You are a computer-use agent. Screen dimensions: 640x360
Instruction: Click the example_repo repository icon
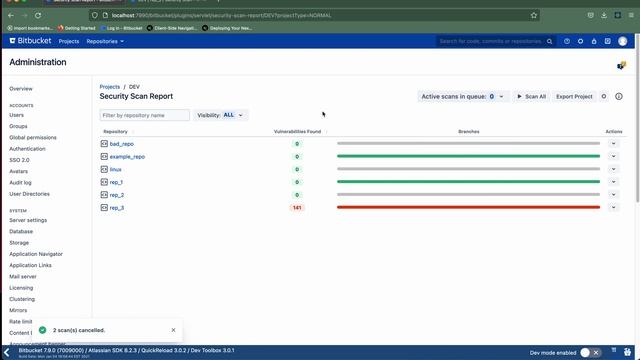[104, 156]
